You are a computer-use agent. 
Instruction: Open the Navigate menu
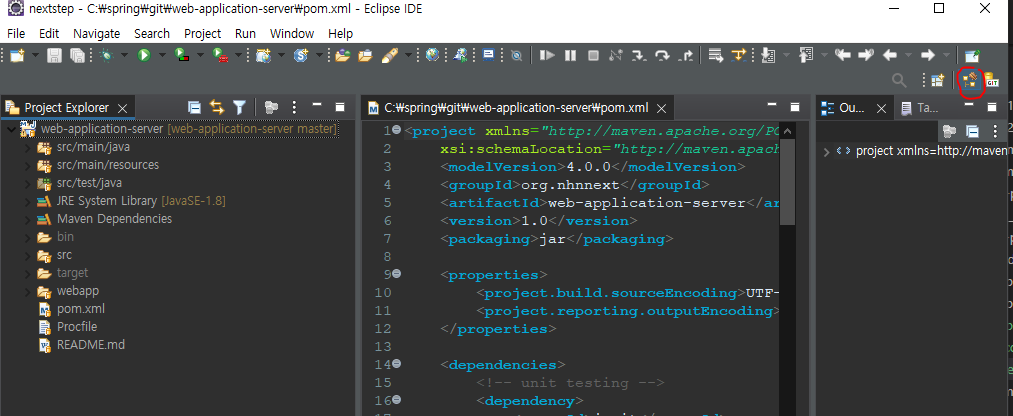coord(96,33)
